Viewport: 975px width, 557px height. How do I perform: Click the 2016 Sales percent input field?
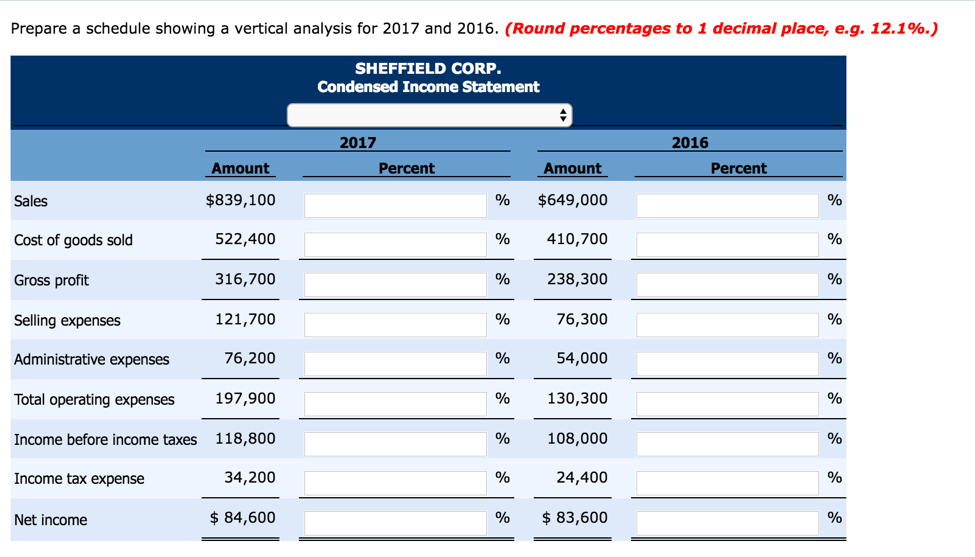pos(727,204)
